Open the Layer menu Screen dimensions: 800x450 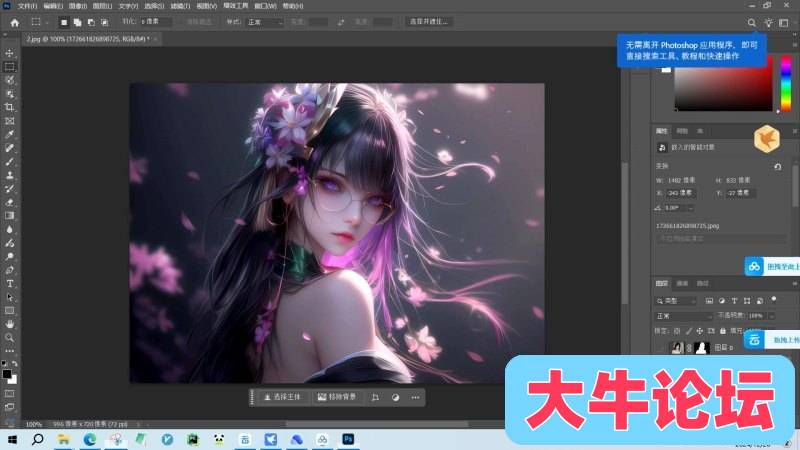click(103, 6)
